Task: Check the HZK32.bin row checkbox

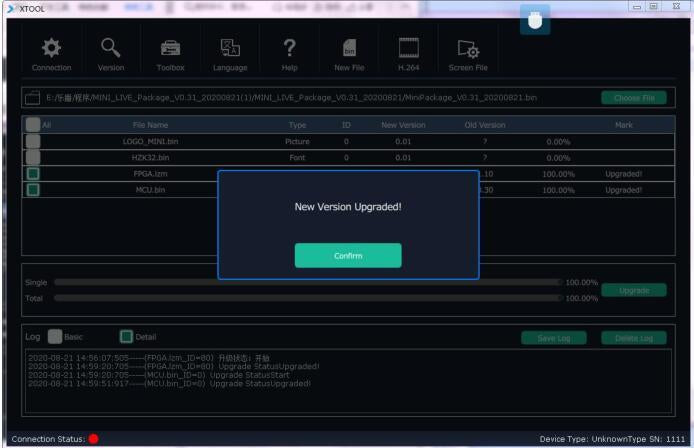Action: pyautogui.click(x=33, y=157)
